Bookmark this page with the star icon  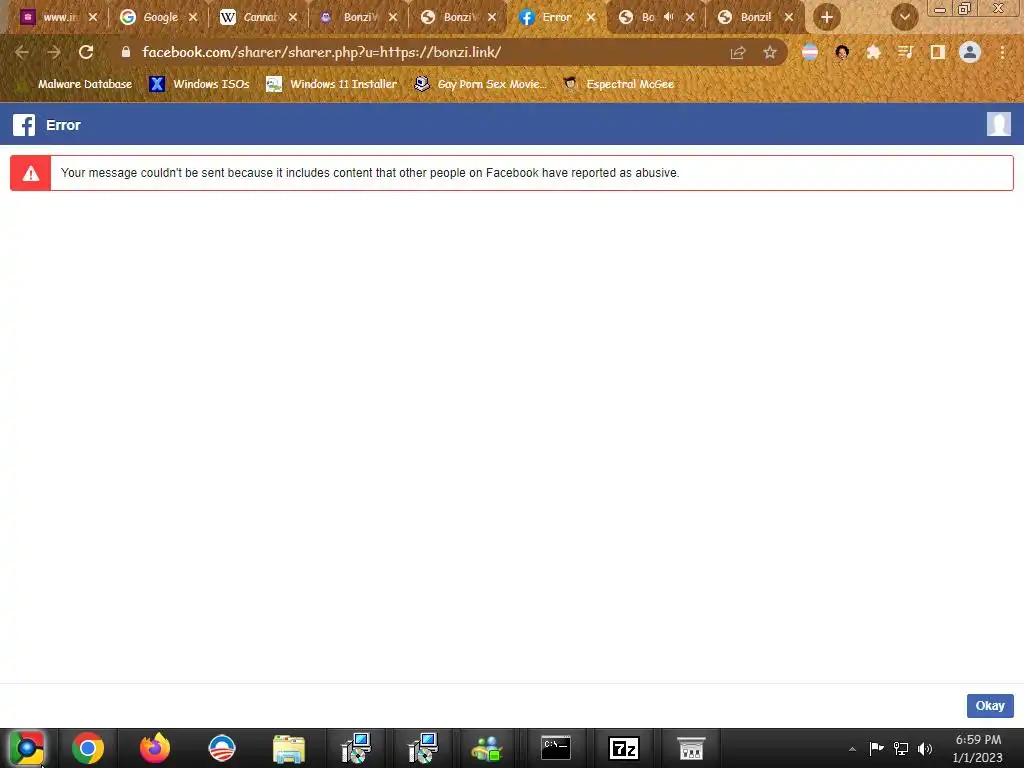(770, 52)
